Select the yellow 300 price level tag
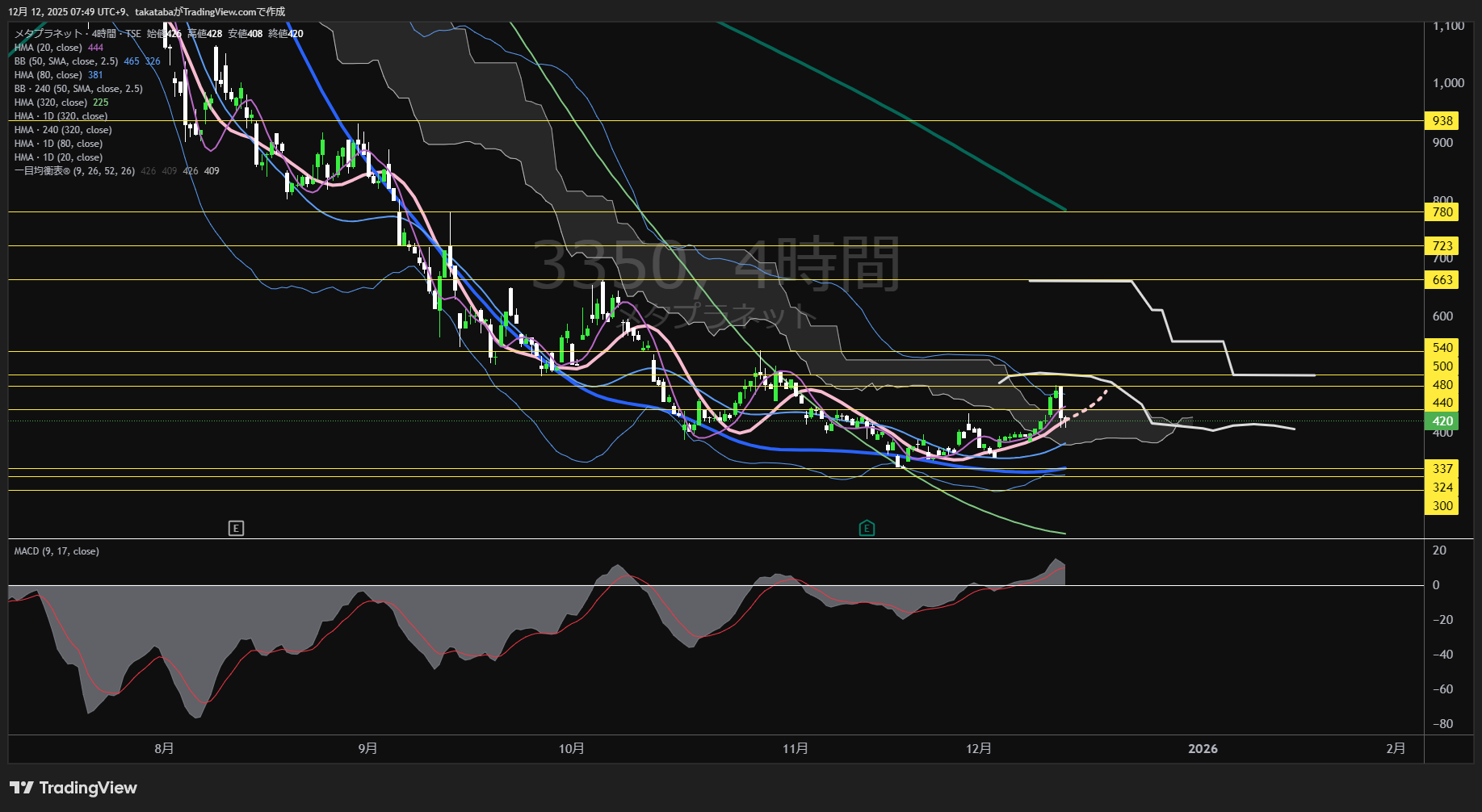 (x=1442, y=506)
